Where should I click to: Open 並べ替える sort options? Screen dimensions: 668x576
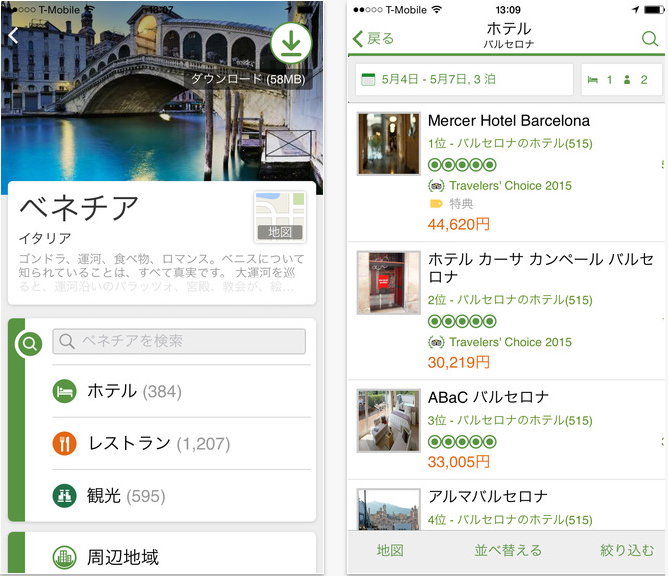point(508,550)
